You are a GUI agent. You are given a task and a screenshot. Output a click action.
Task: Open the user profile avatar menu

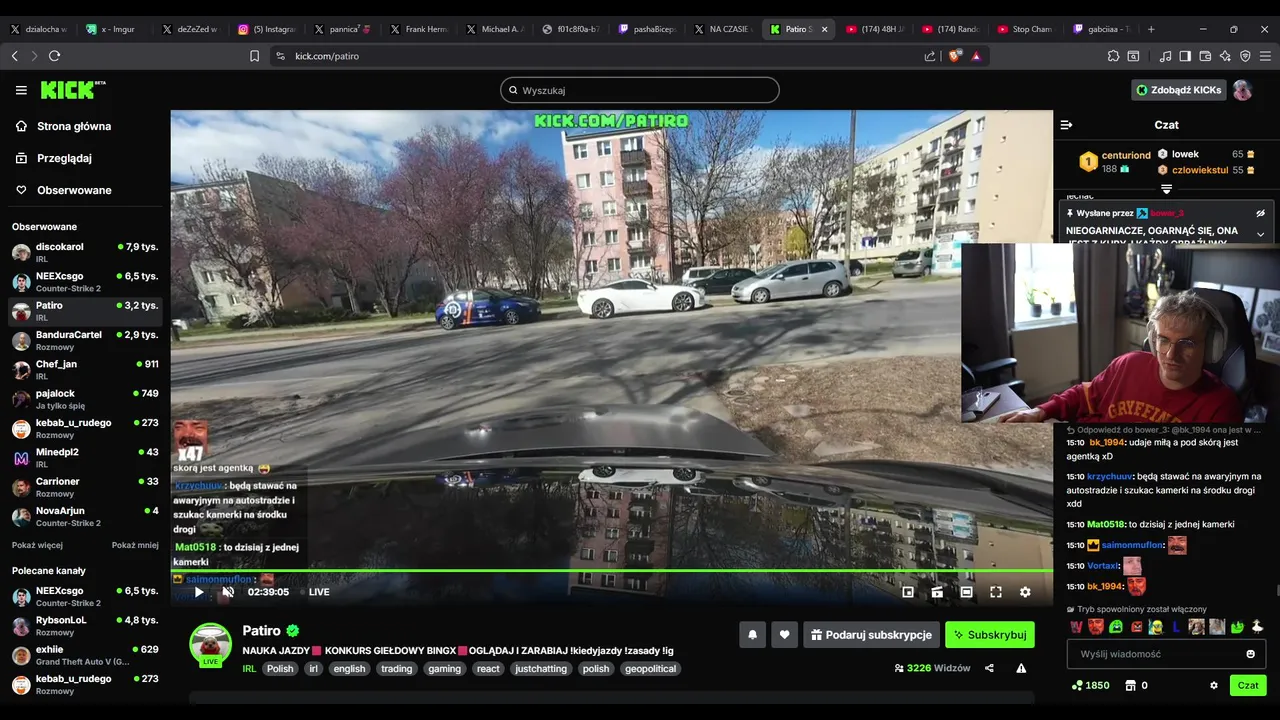1242,90
